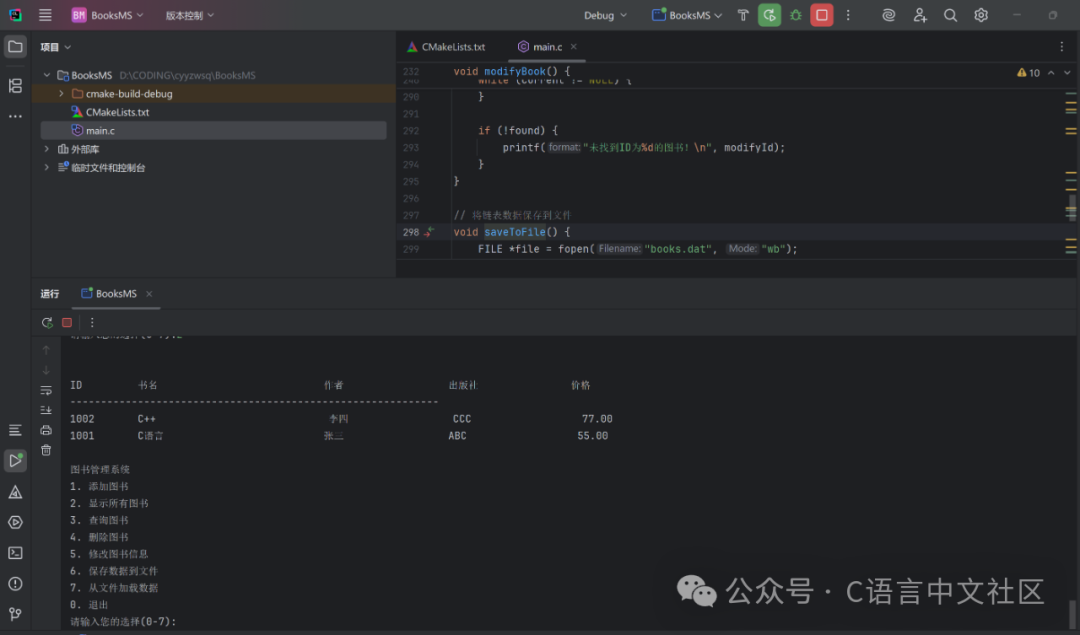Viewport: 1080px width, 635px height.
Task: Select the 运行 run panel label
Action: click(x=50, y=293)
